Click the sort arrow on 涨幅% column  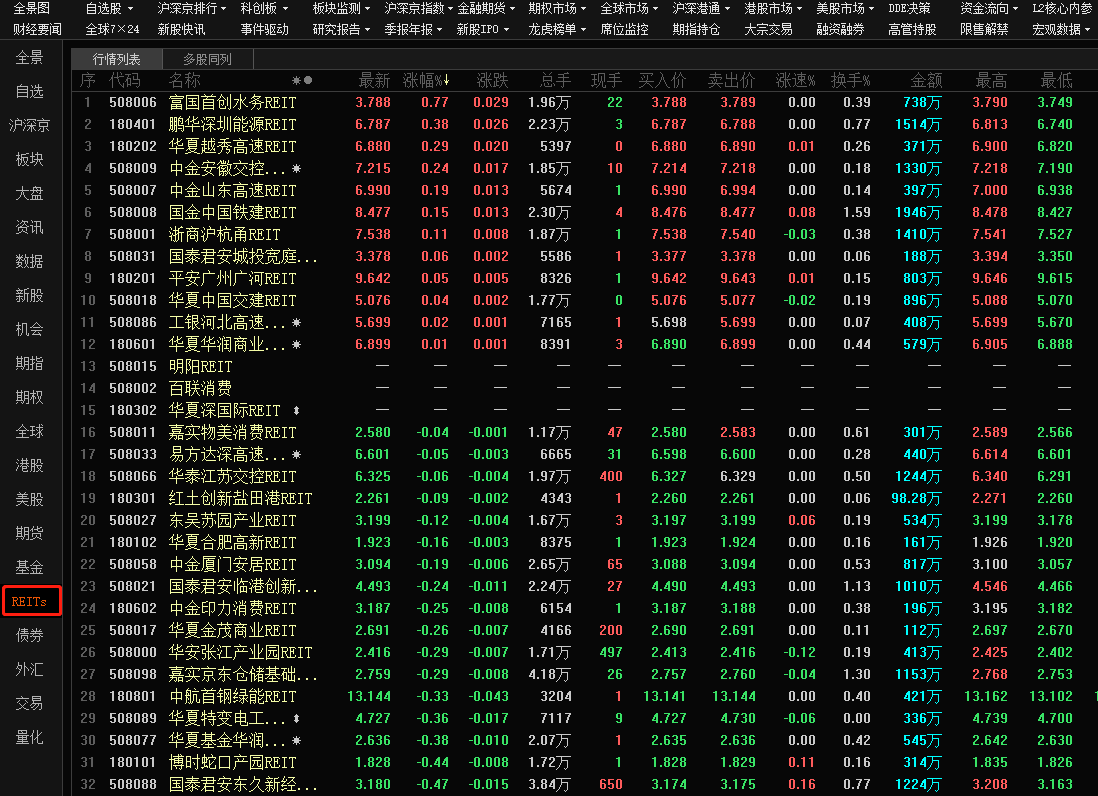[x=447, y=81]
